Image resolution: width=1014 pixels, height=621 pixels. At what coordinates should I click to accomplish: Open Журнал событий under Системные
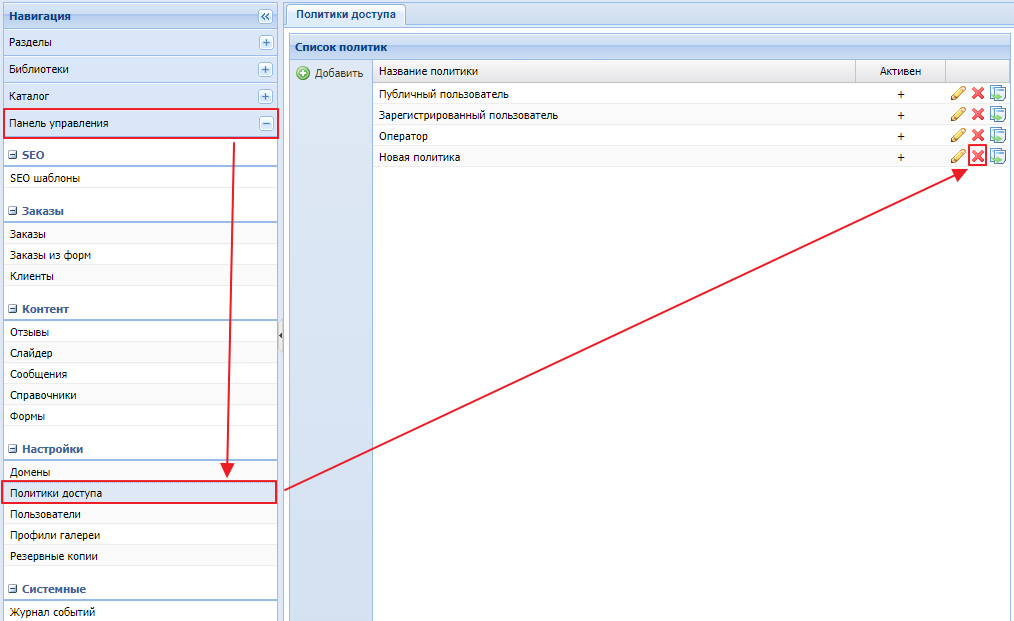(x=52, y=612)
